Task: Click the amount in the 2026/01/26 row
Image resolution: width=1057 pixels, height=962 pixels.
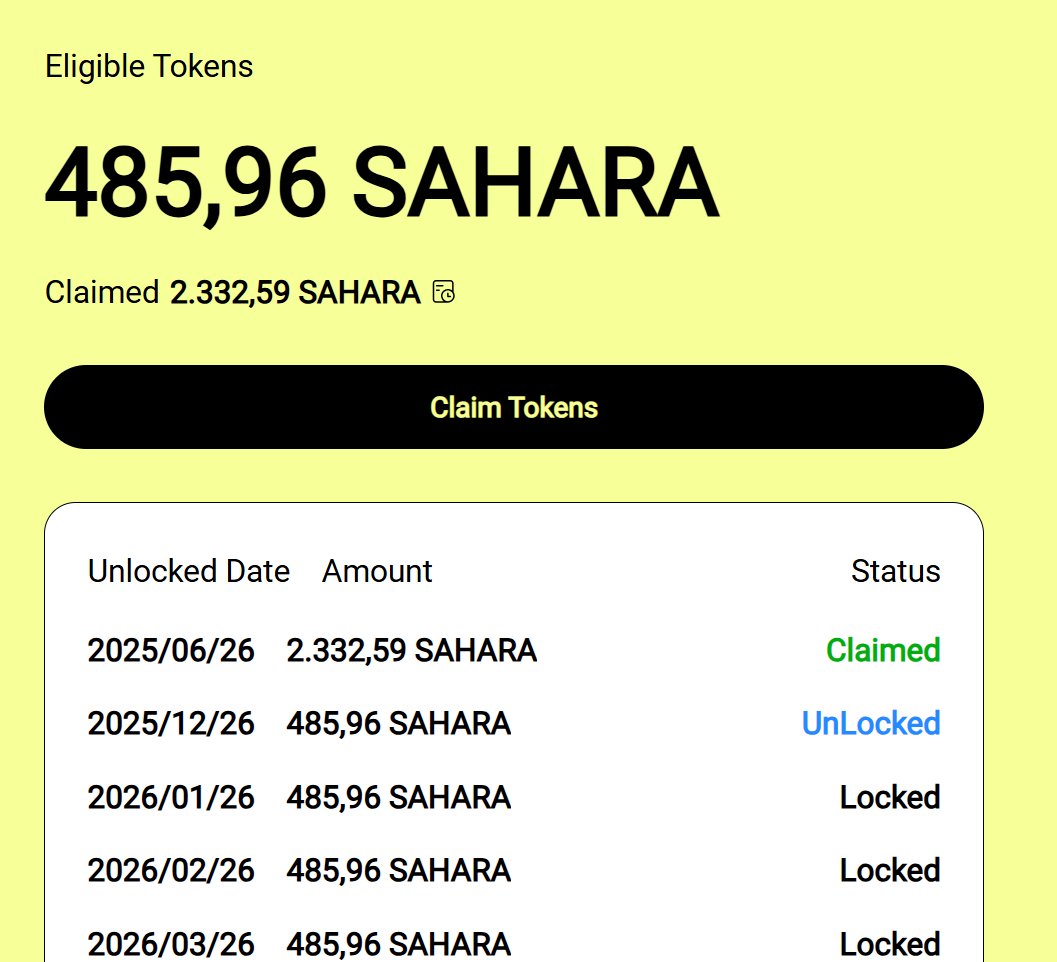Action: 398,798
